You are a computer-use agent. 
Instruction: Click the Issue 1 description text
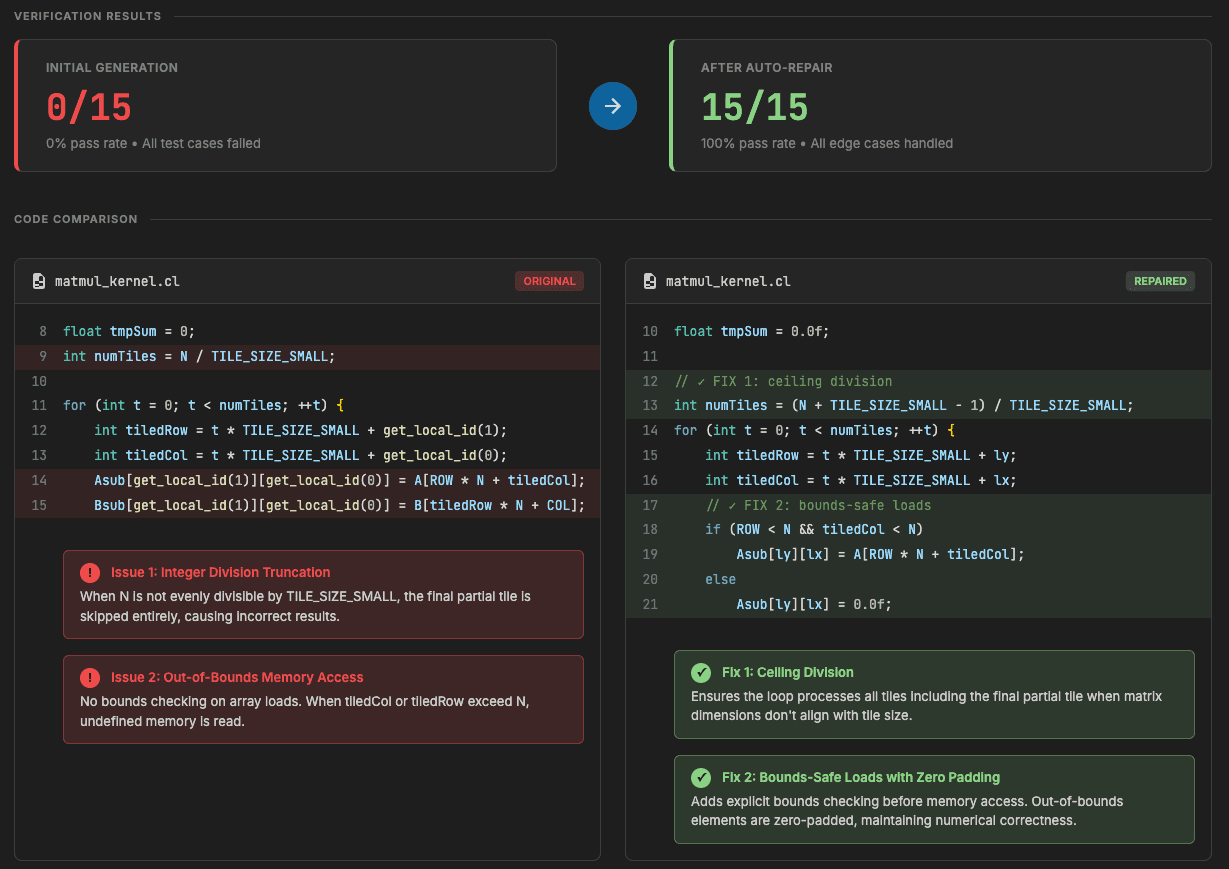coord(305,606)
